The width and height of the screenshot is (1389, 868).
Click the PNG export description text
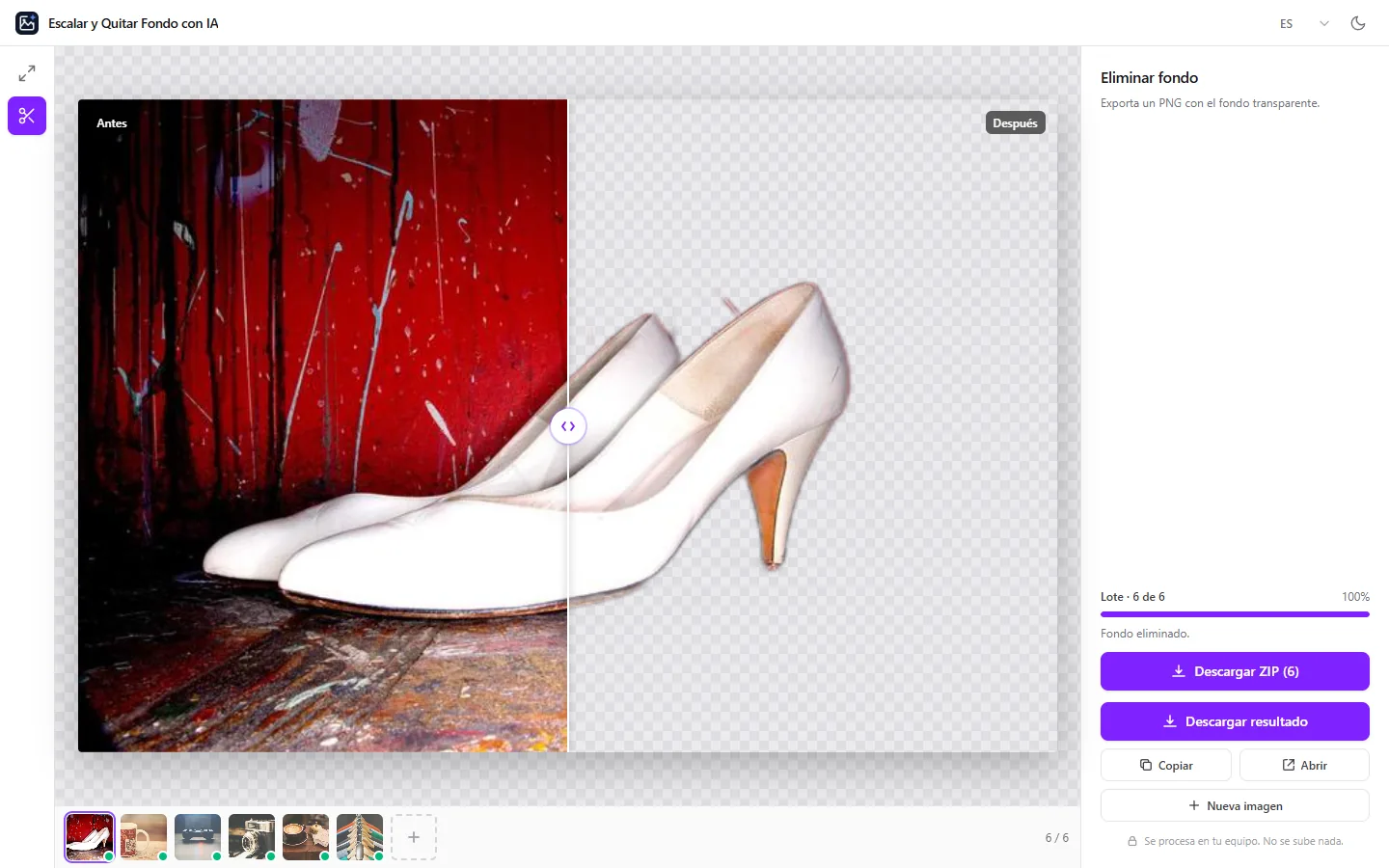tap(1210, 103)
